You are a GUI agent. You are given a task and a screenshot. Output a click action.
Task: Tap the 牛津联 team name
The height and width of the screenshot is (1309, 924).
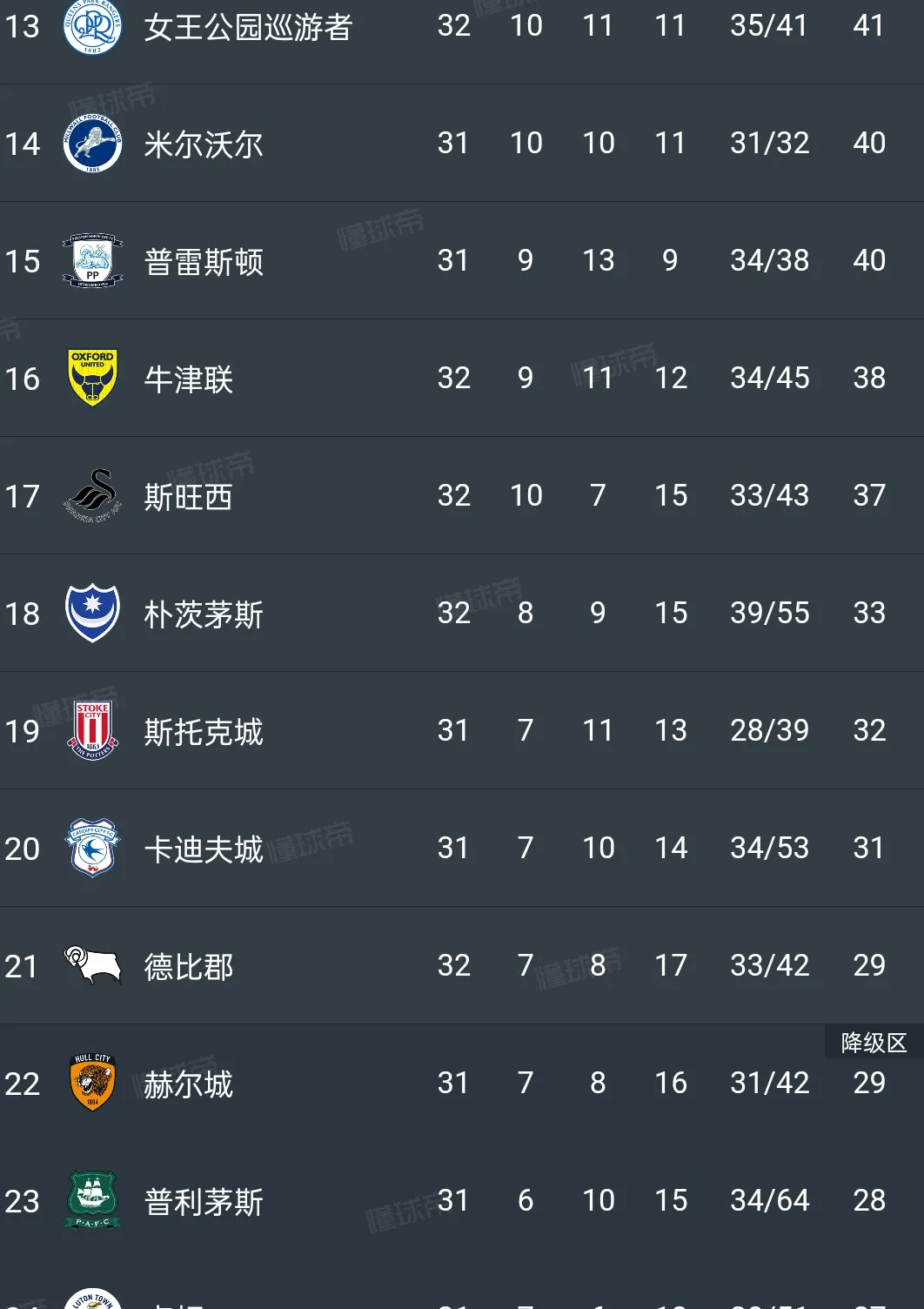point(189,379)
